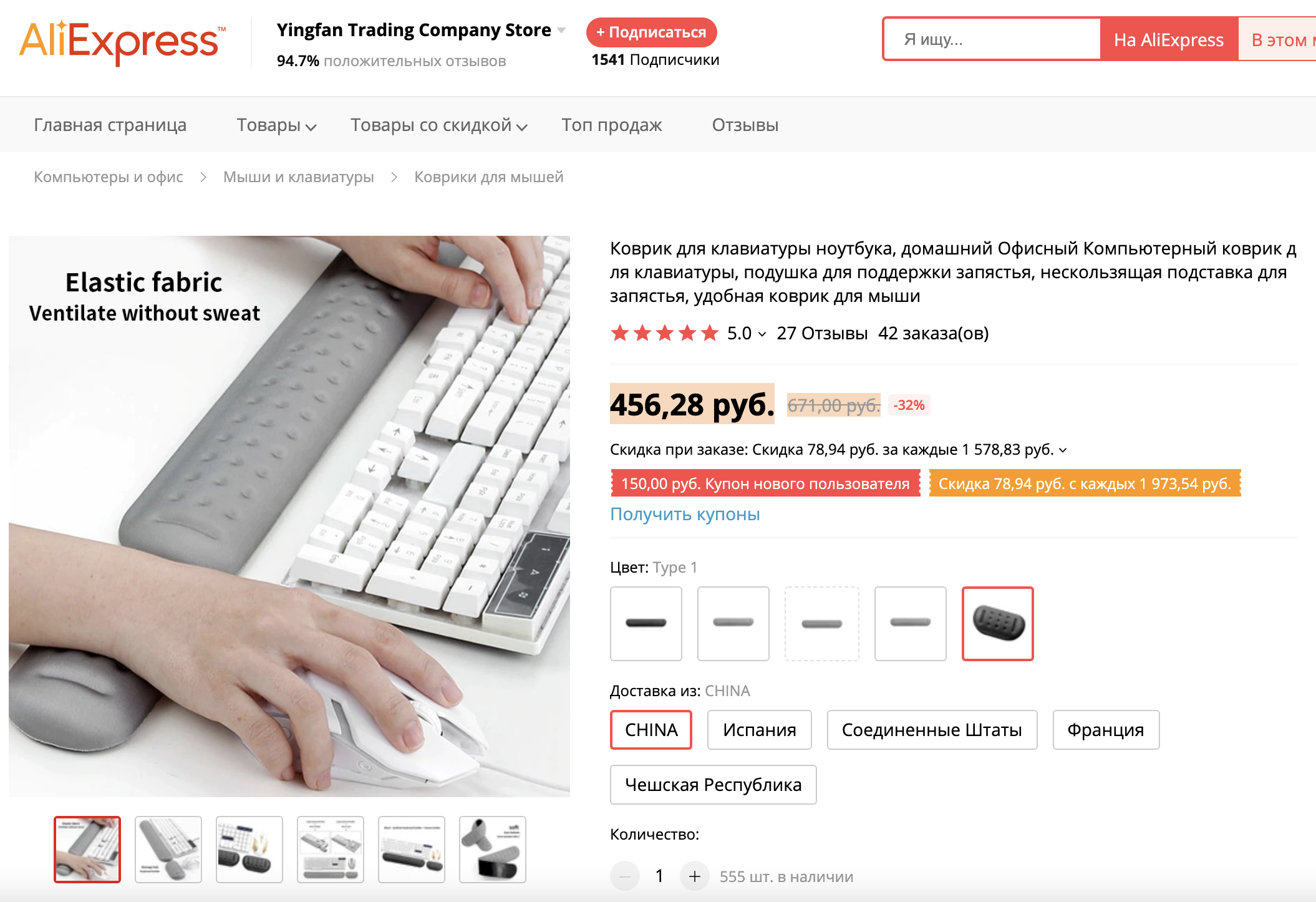1316x902 pixels.
Task: View the second product thumbnail image
Action: 168,850
